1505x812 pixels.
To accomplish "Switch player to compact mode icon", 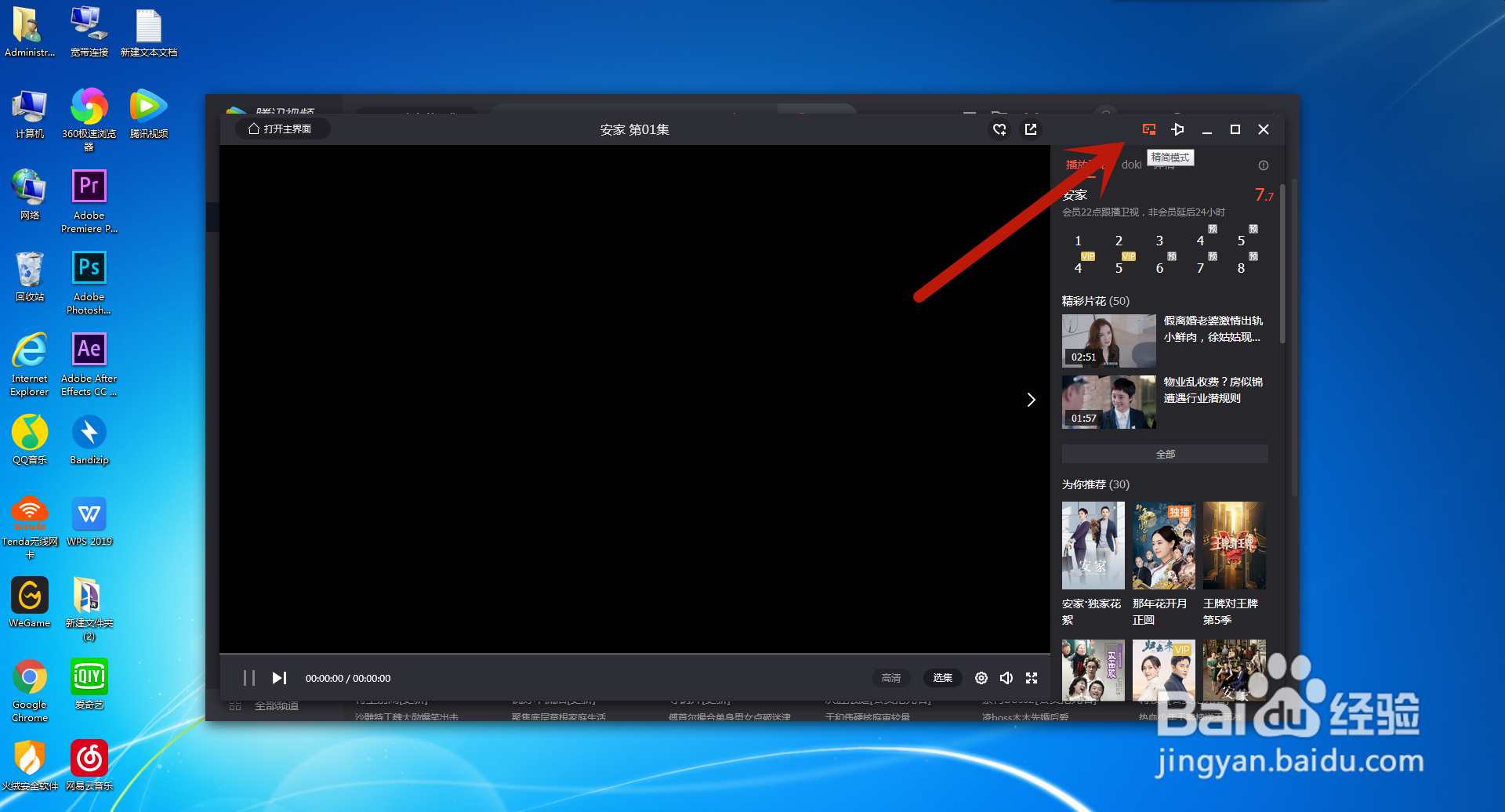I will point(1148,129).
